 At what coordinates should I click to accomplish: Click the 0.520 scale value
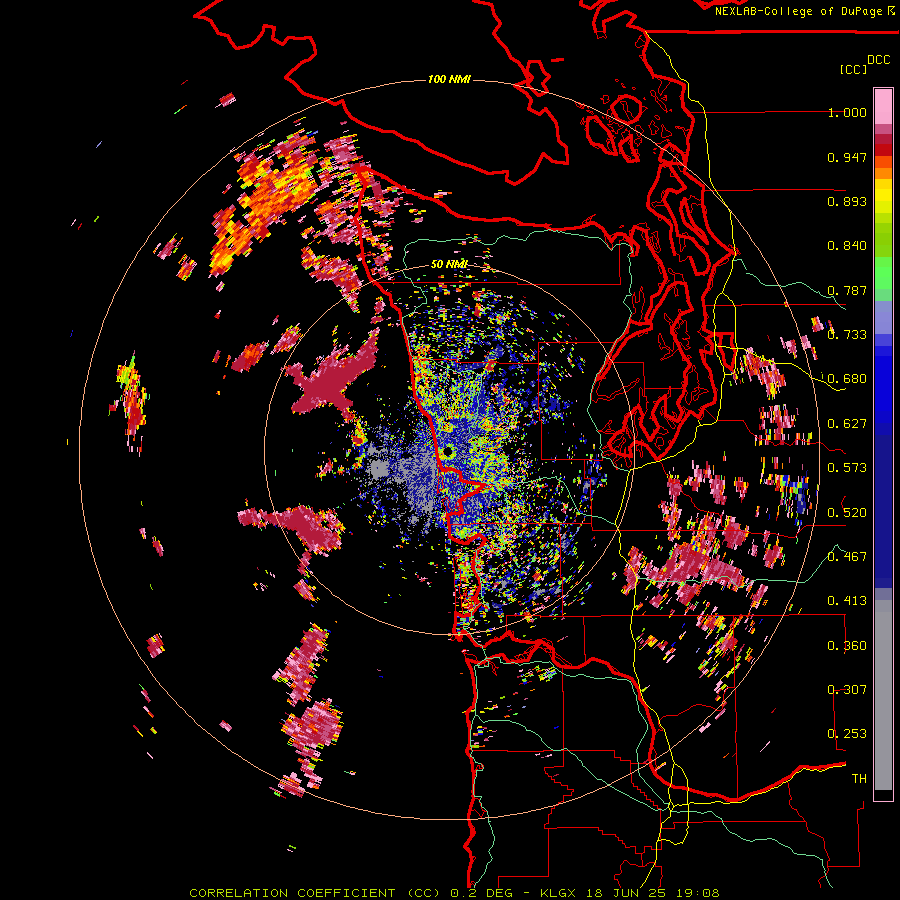click(x=847, y=513)
